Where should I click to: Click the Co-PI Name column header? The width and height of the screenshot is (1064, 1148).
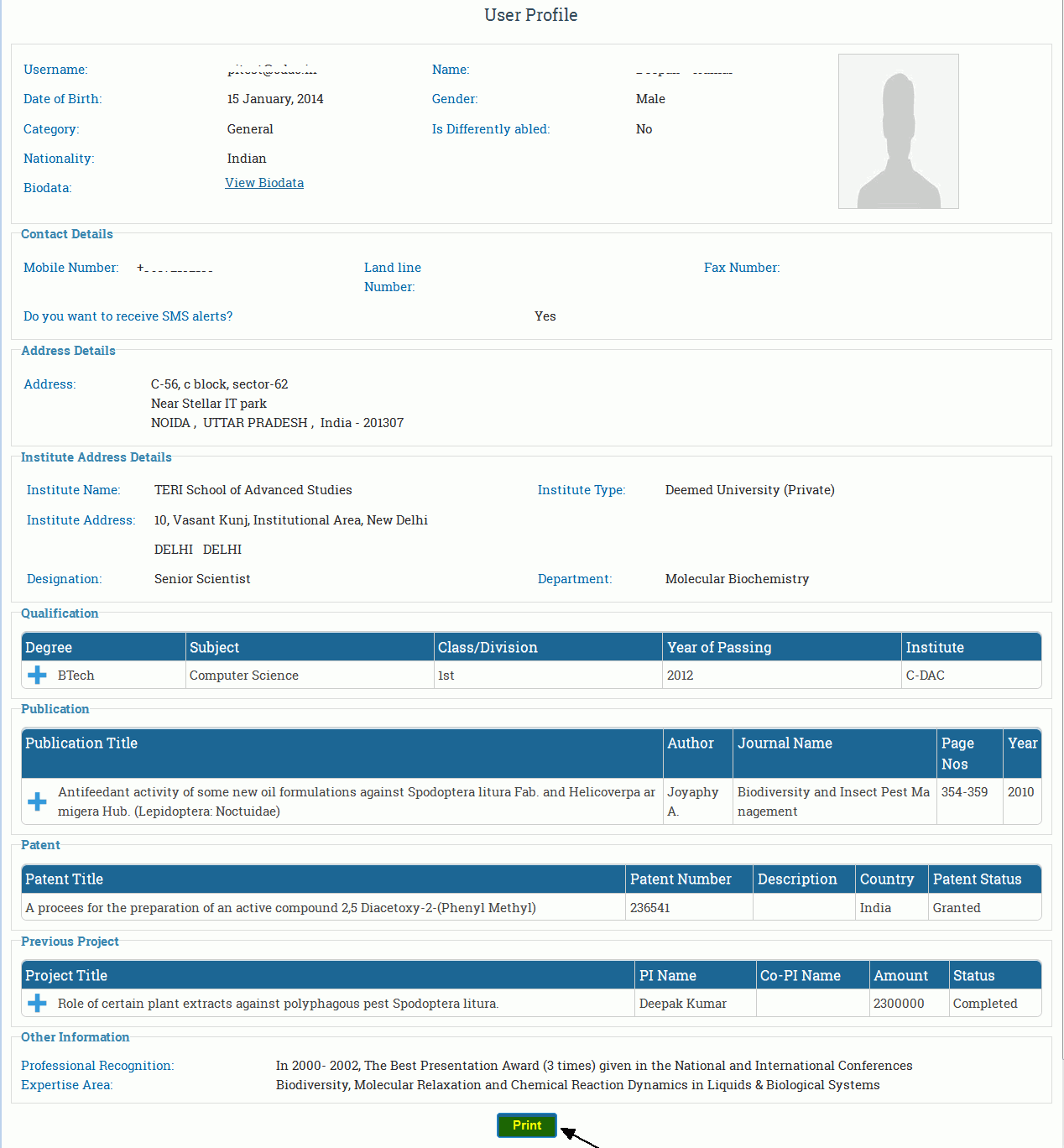tap(800, 976)
